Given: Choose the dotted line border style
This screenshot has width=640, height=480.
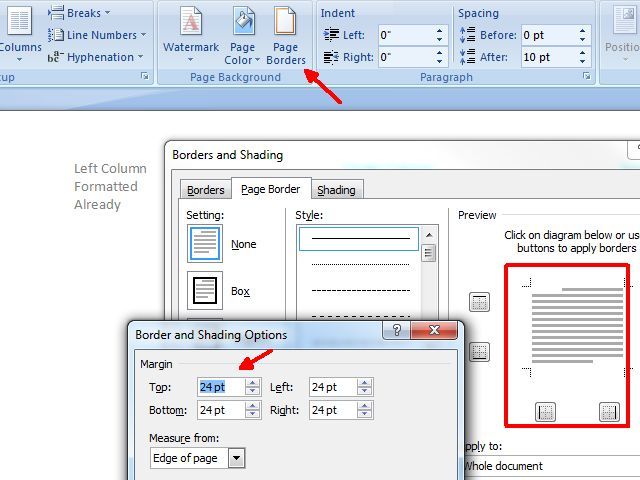Looking at the screenshot, I should click(359, 264).
